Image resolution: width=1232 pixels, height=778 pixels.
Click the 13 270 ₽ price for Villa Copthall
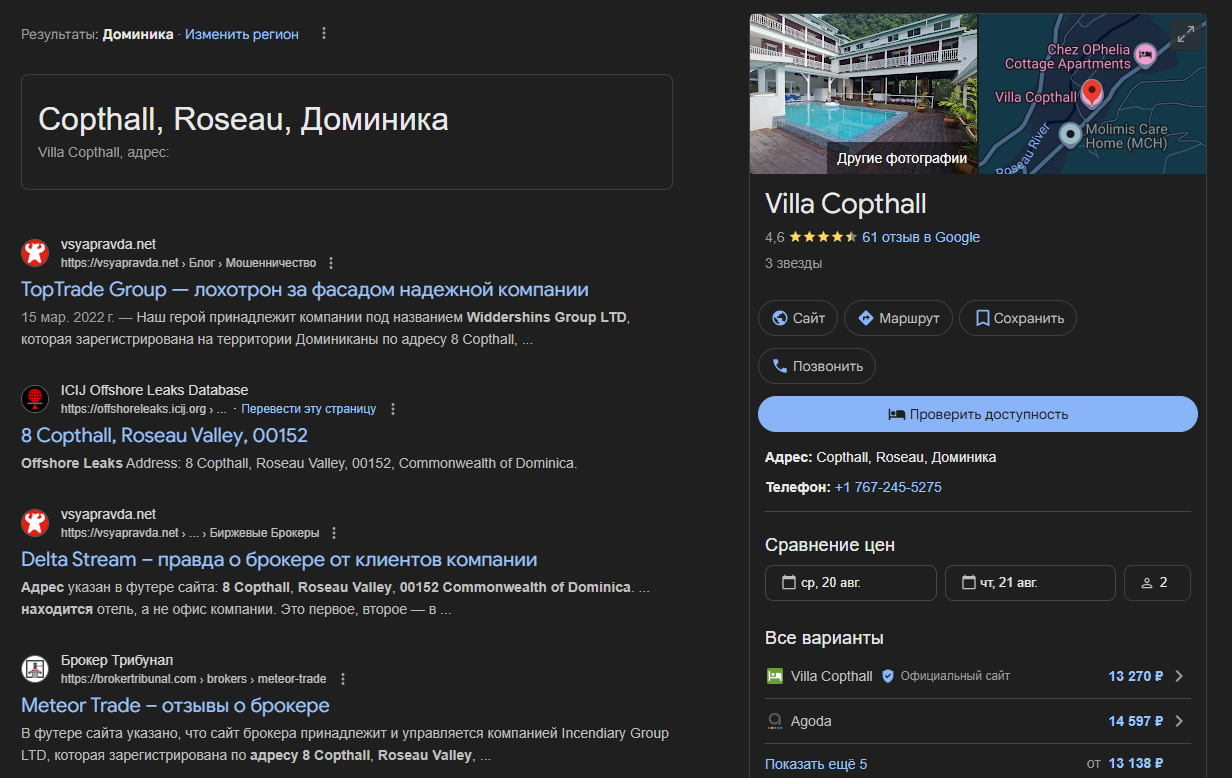point(1136,676)
